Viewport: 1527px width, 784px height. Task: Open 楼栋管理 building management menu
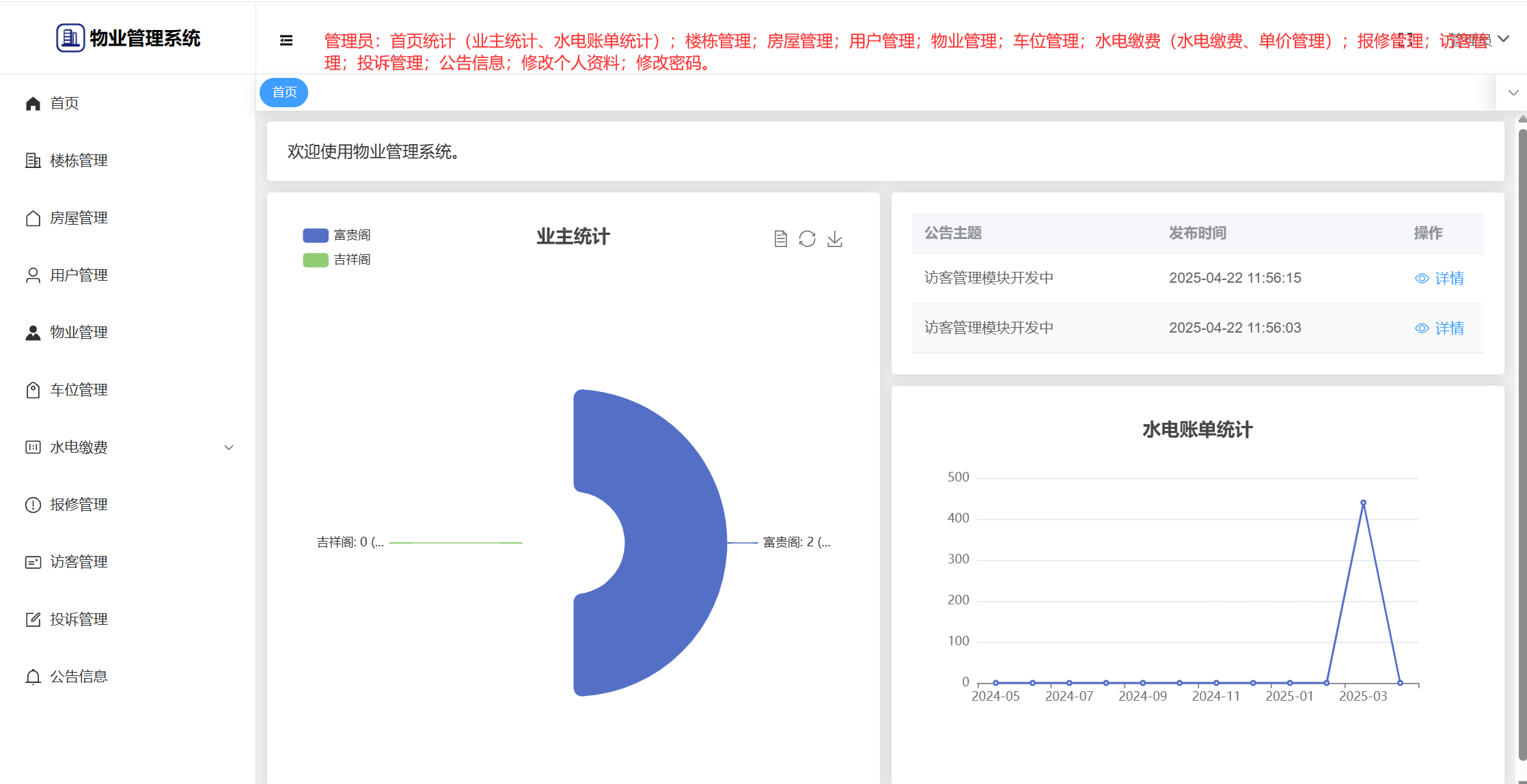[79, 160]
